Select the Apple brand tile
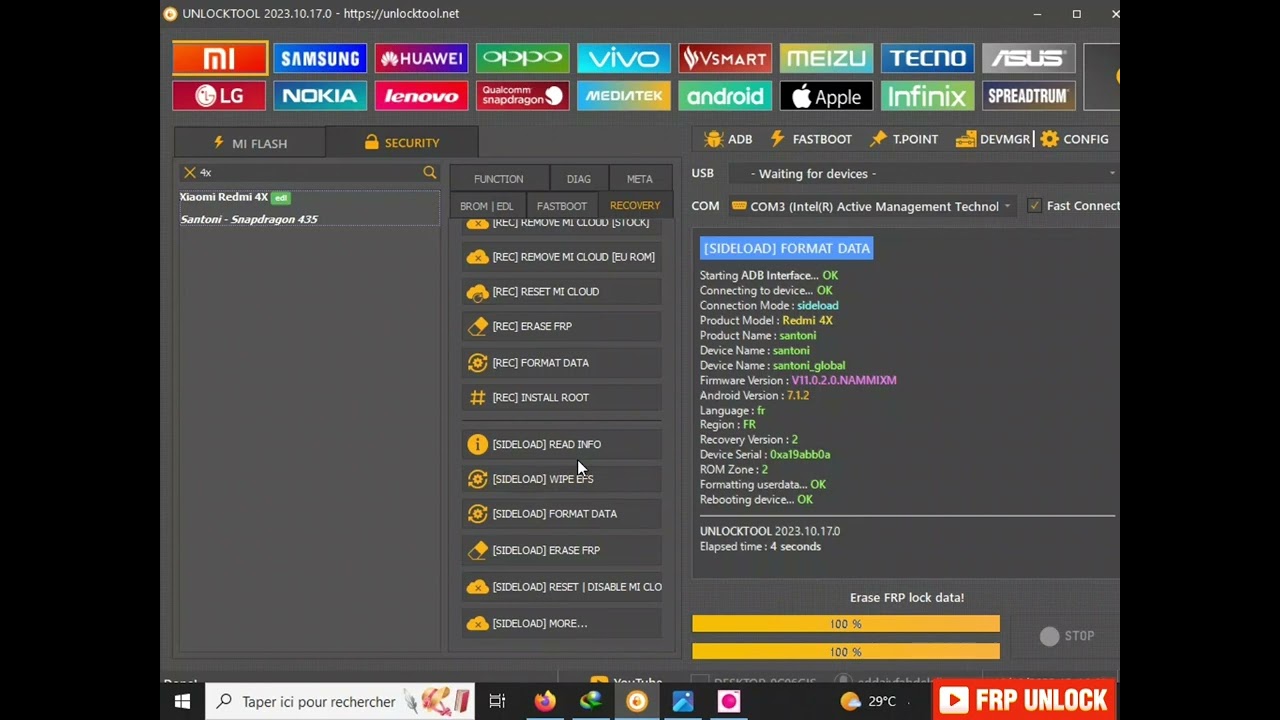The image size is (1280, 720). 826,96
